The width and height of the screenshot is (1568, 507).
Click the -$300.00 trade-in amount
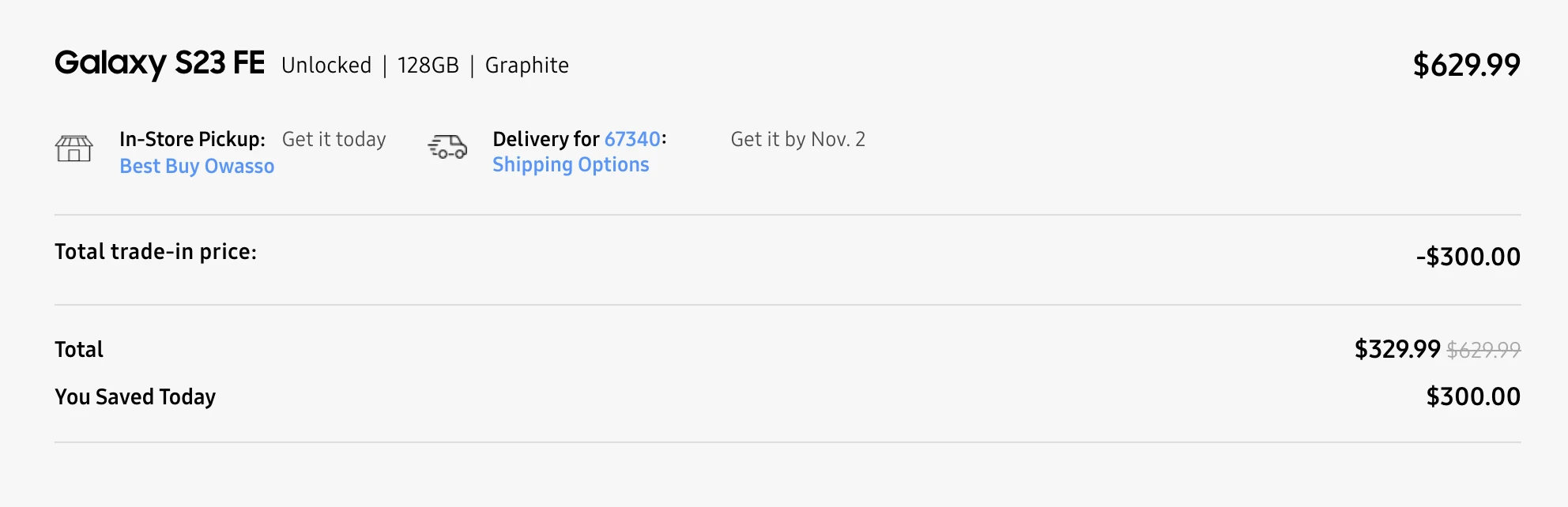tap(1468, 257)
